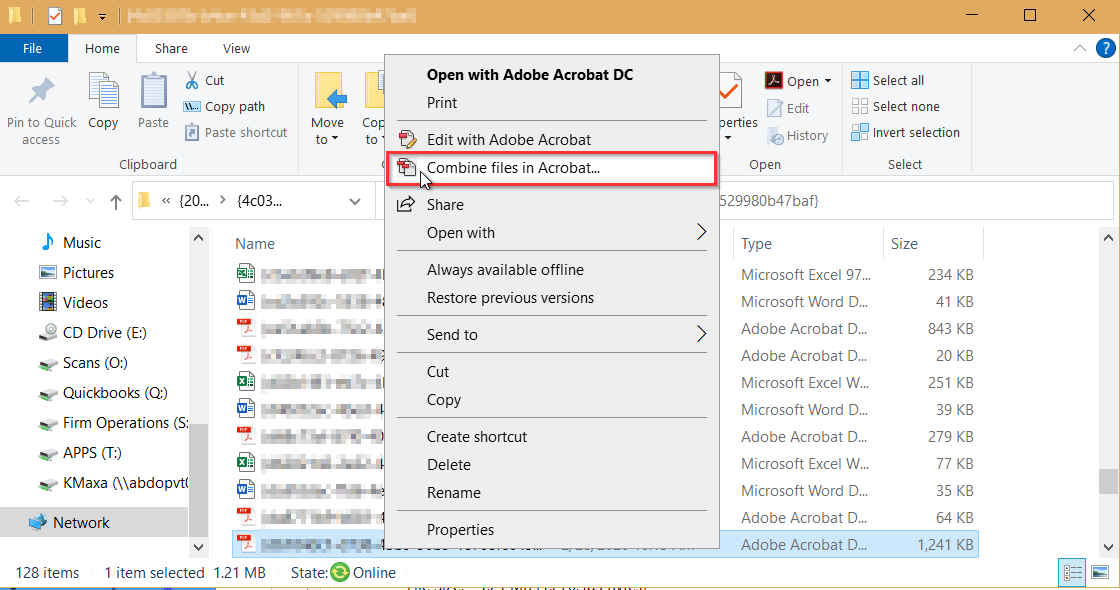The height and width of the screenshot is (590, 1120).
Task: Click the ribbon's large Copy button
Action: (x=104, y=101)
